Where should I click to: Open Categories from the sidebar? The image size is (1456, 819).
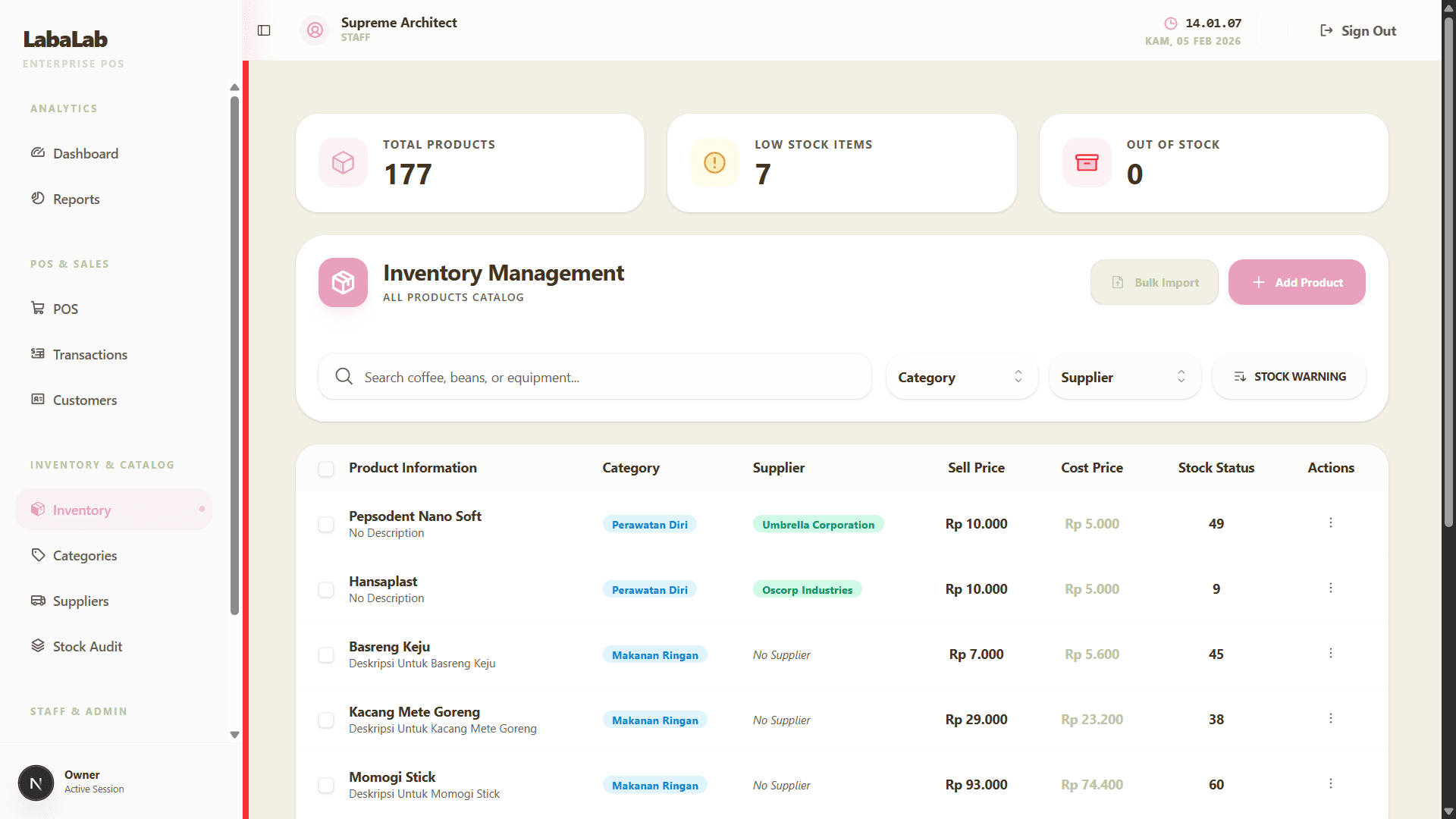(x=114, y=555)
